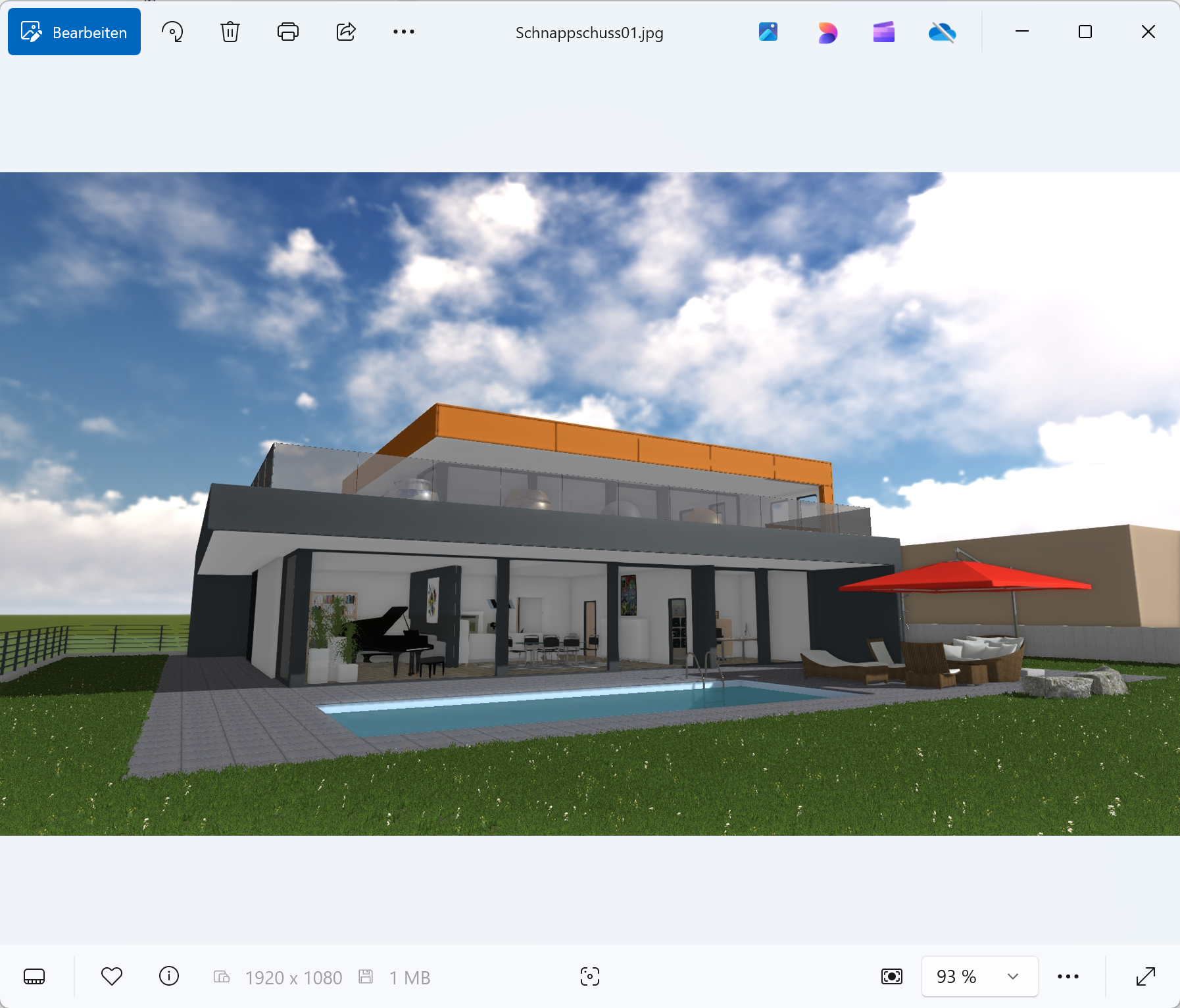
Task: Toggle fit image to window
Action: (x=890, y=976)
